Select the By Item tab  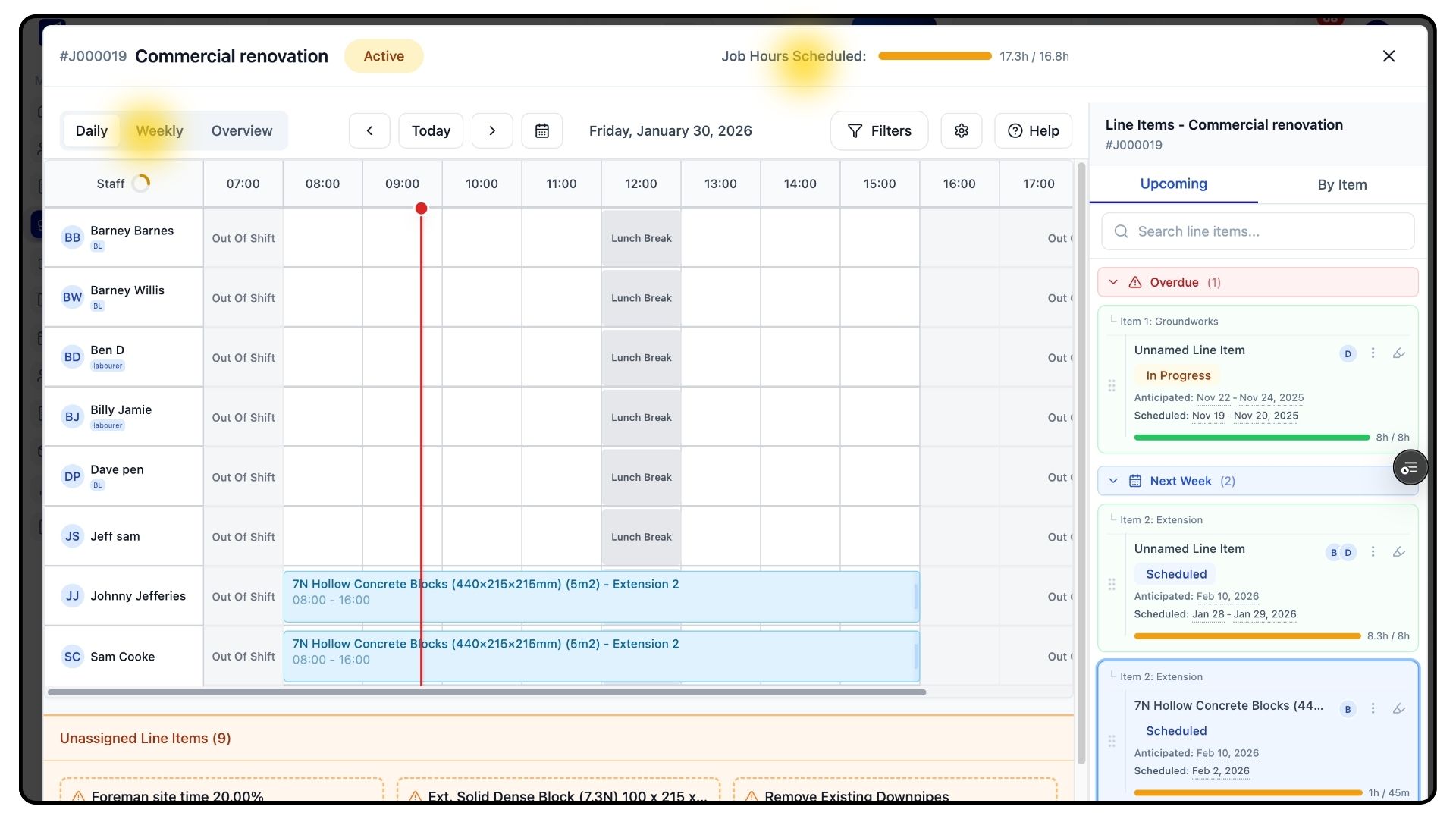tap(1341, 184)
